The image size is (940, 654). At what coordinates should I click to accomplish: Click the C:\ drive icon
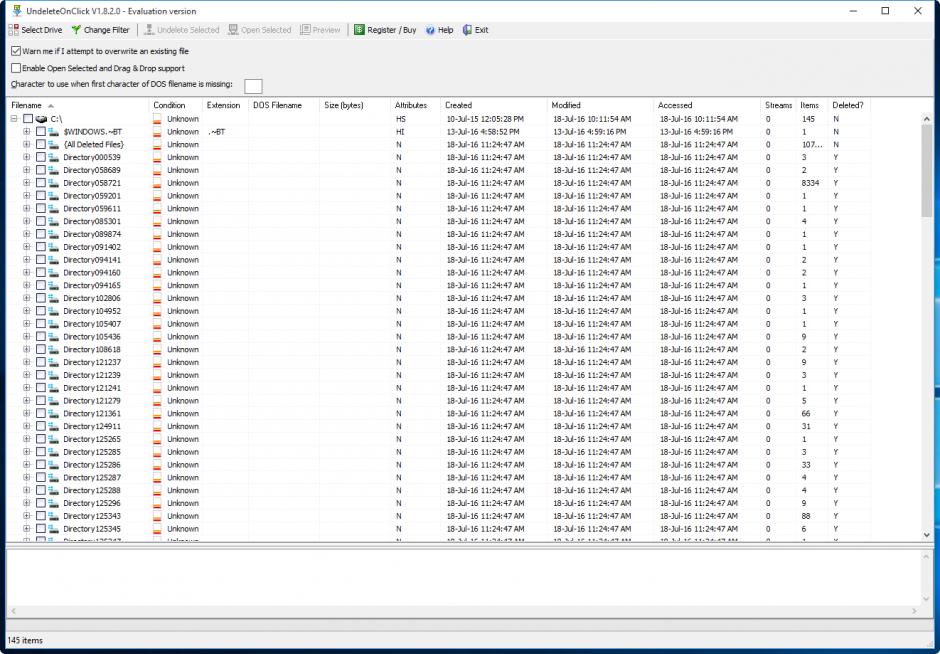[x=41, y=119]
